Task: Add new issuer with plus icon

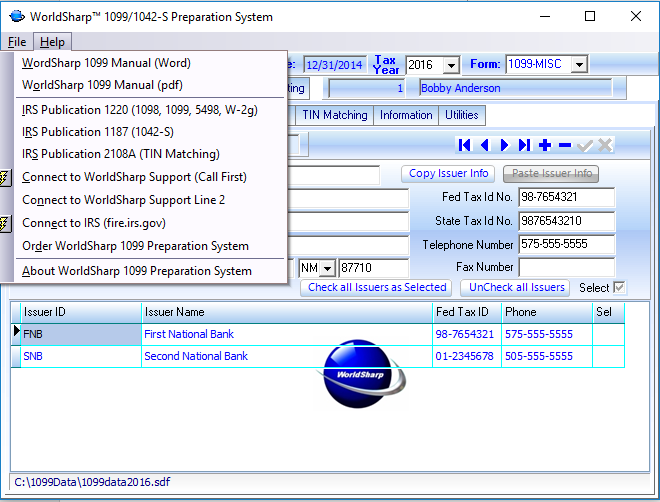Action: [x=545, y=145]
